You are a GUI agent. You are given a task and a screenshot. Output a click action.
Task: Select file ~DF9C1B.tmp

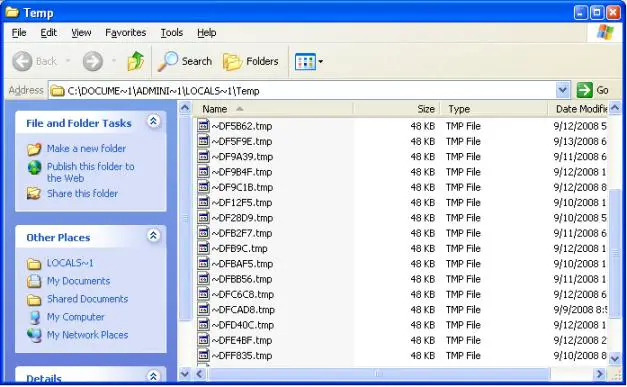242,188
